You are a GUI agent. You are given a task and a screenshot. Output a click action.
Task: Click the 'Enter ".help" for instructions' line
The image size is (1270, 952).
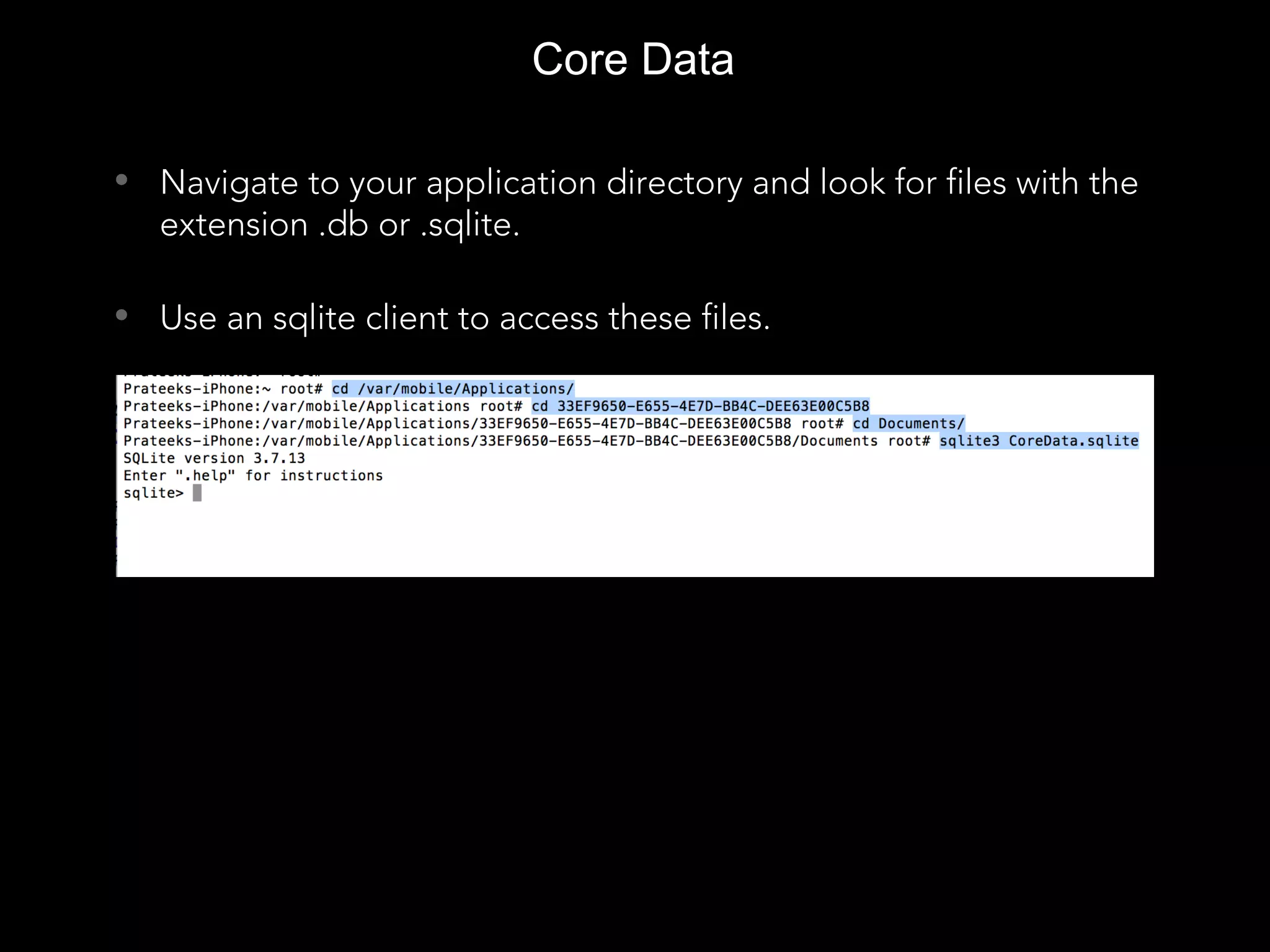[253, 476]
